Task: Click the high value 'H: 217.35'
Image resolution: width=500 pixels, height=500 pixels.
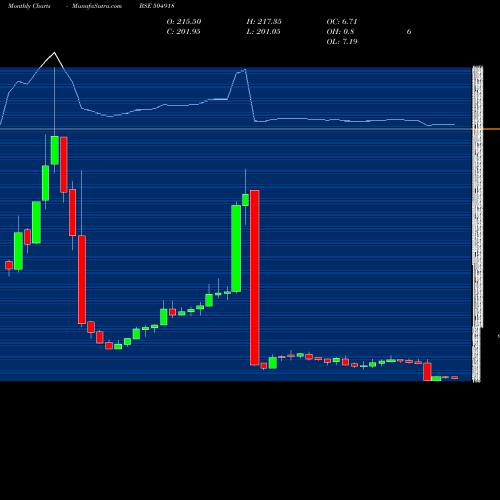Action: tap(264, 22)
